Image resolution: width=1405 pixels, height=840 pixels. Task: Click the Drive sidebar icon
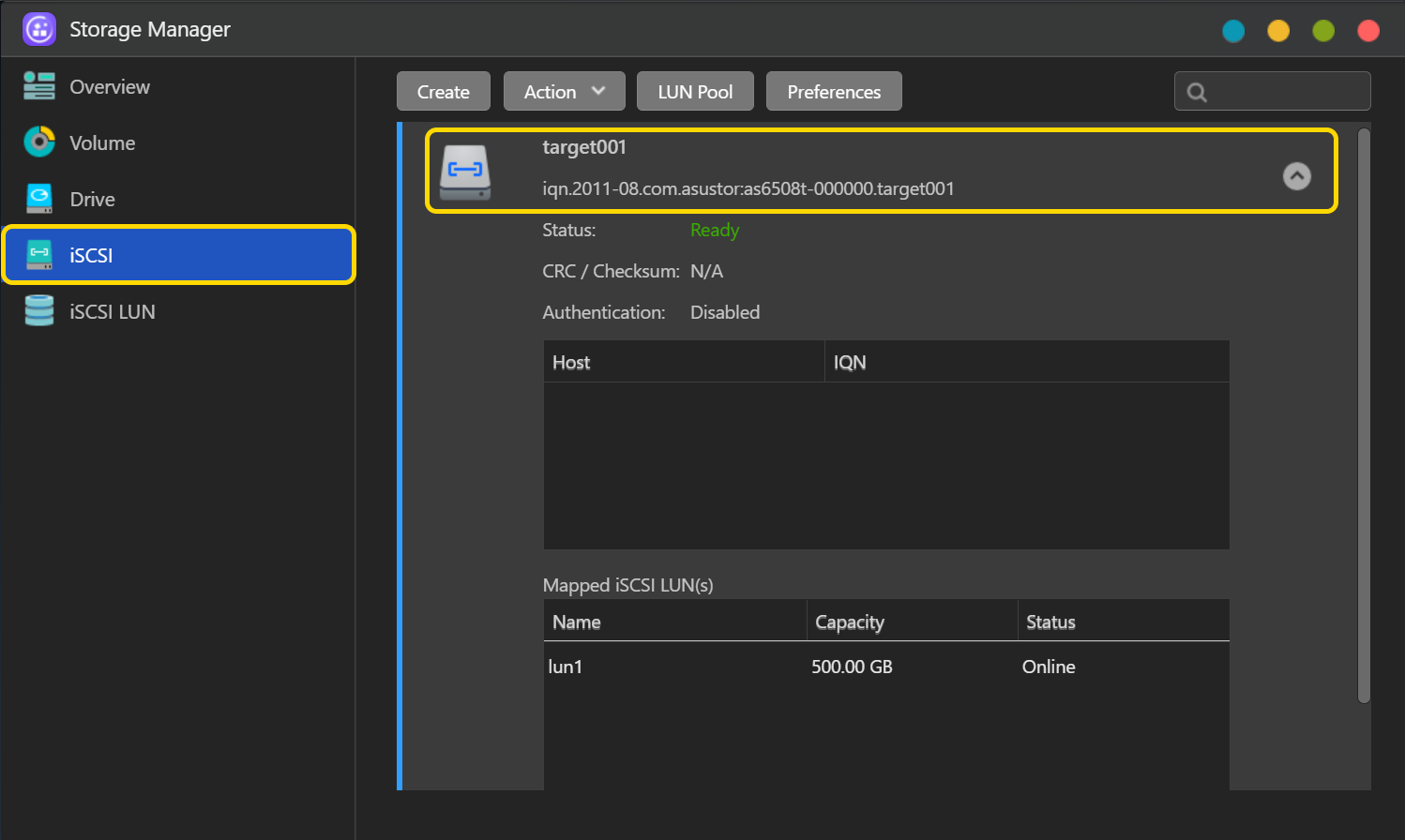[x=39, y=199]
